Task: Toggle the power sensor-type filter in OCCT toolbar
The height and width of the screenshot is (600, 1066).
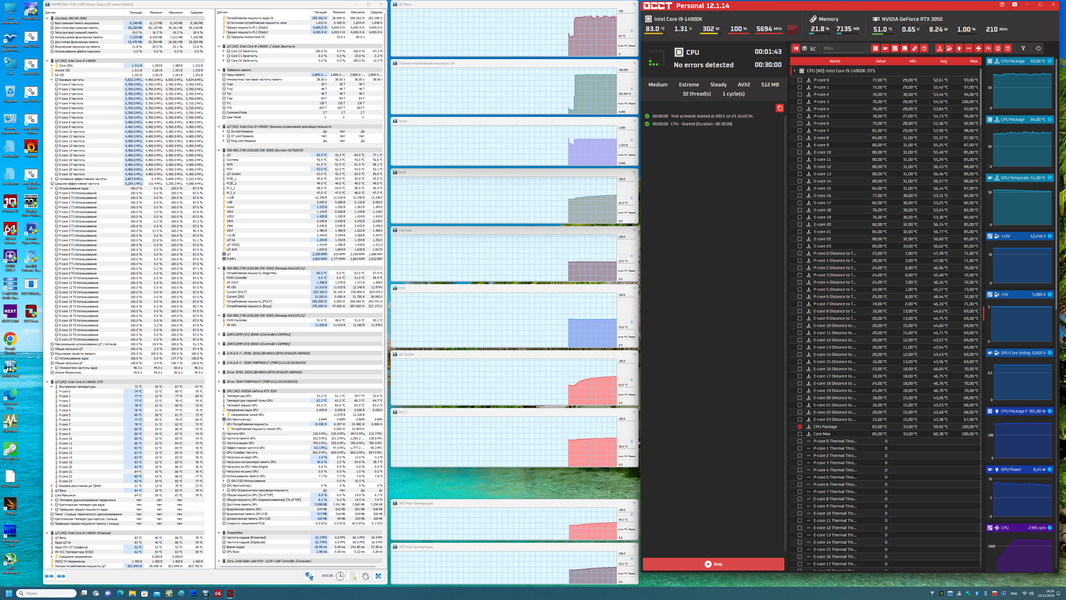Action: [x=959, y=48]
